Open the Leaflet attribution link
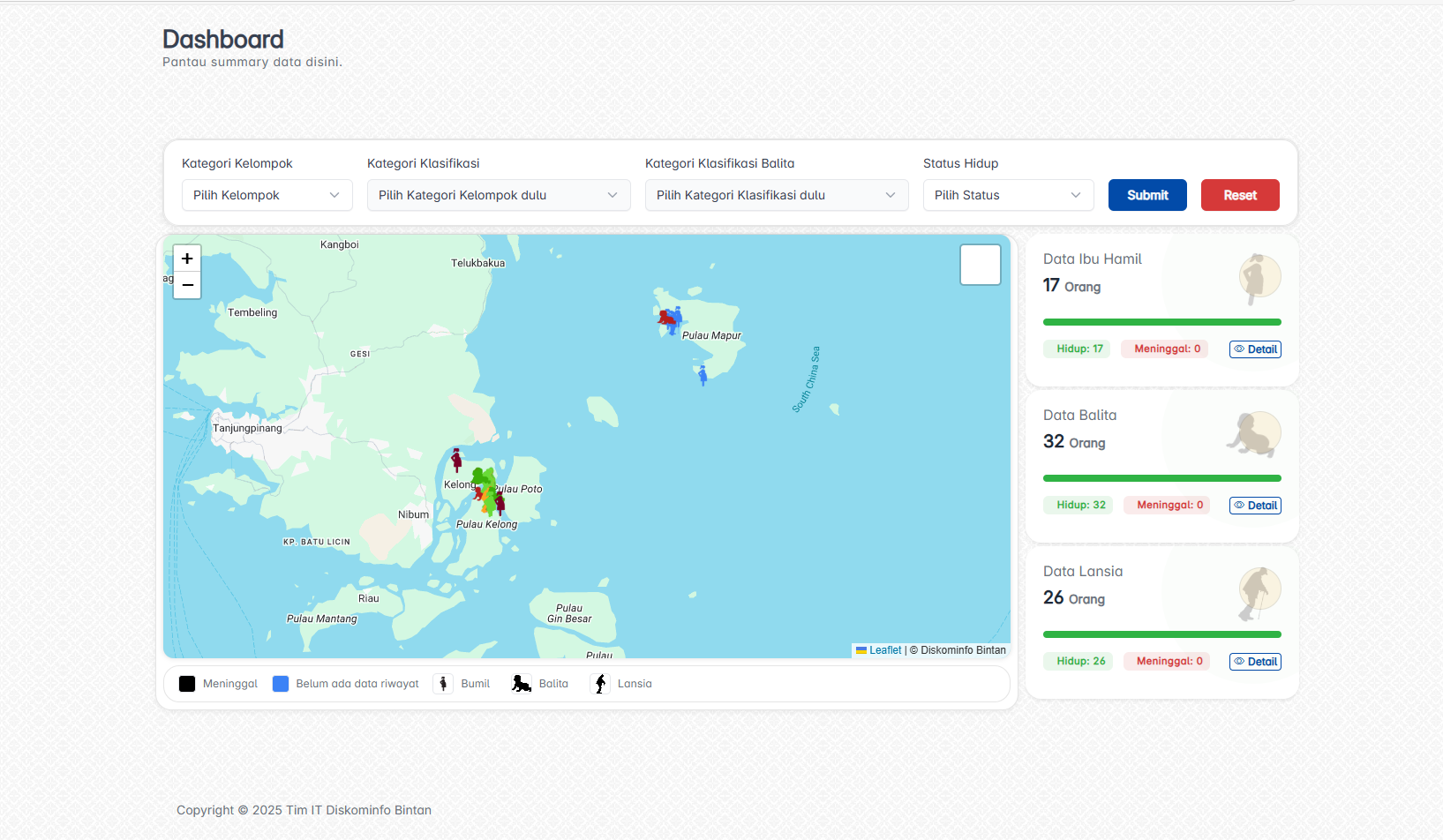 click(x=884, y=650)
